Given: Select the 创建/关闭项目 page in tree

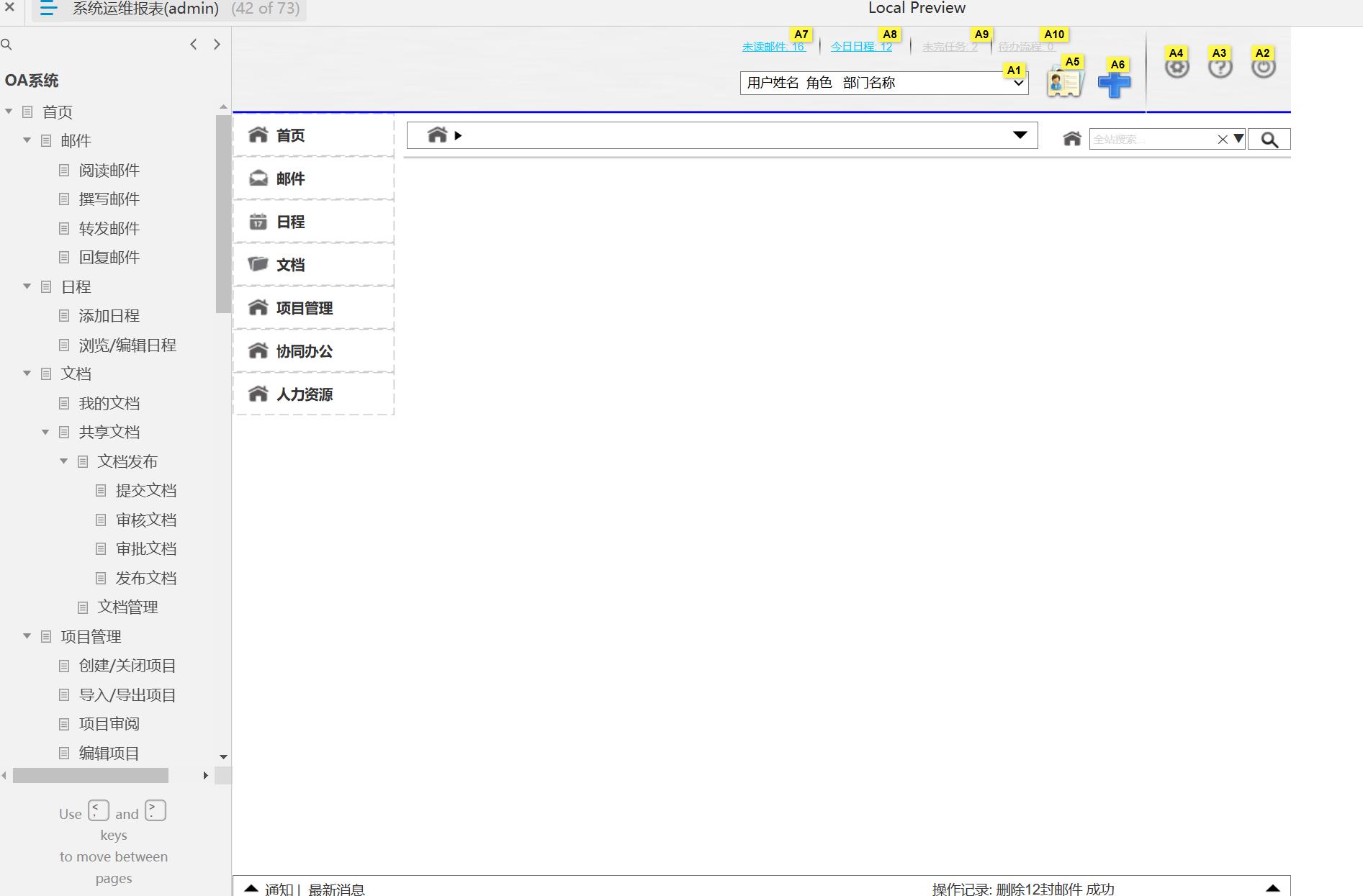Looking at the screenshot, I should pyautogui.click(x=127, y=666).
